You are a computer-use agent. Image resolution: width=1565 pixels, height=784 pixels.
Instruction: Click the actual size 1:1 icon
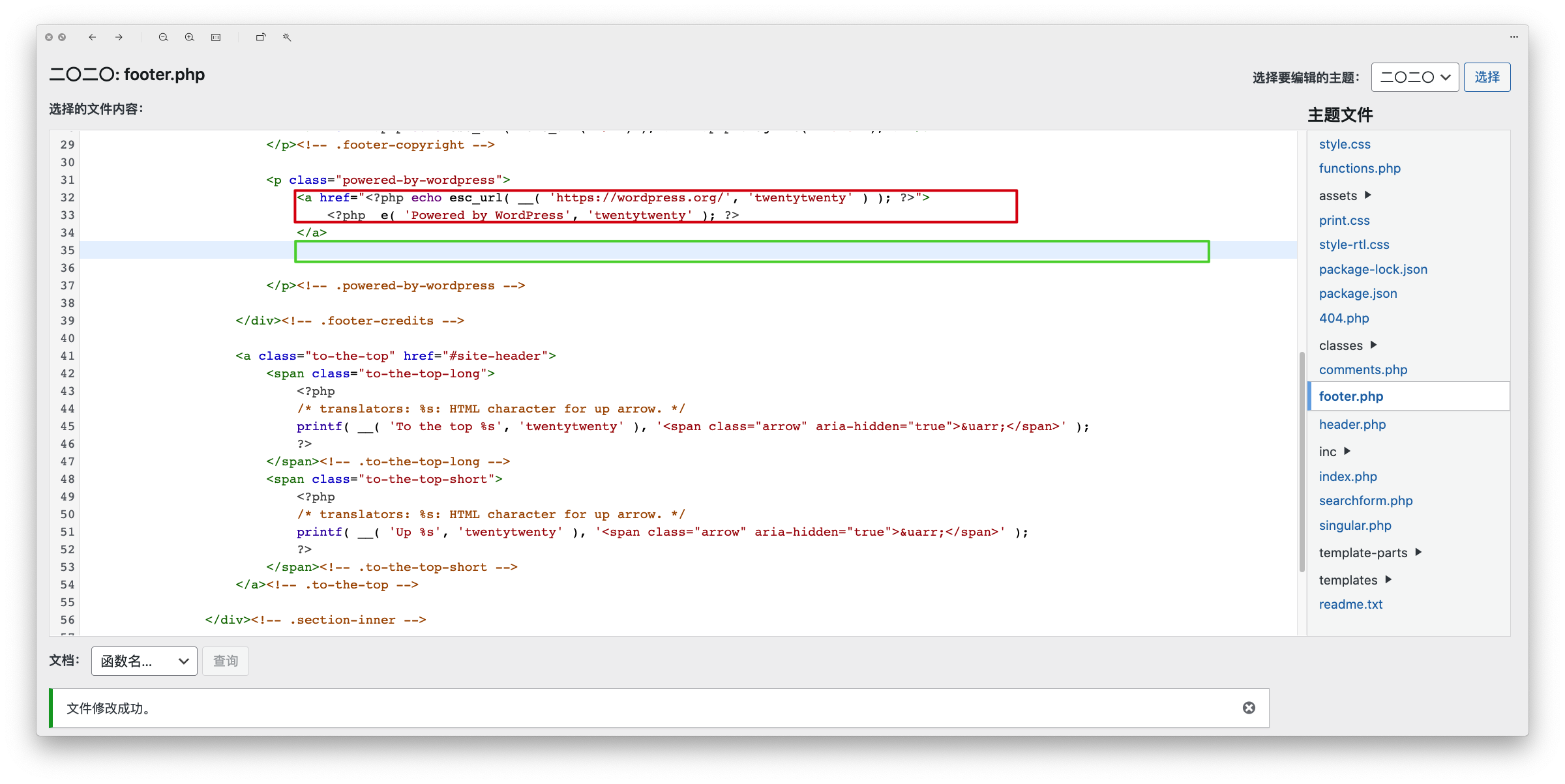tap(216, 37)
